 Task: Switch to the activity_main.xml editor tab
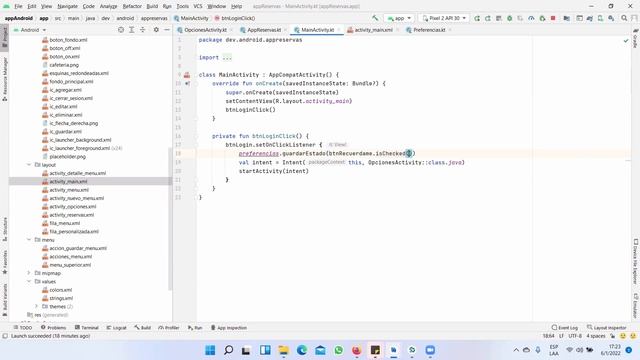pyautogui.click(x=373, y=30)
